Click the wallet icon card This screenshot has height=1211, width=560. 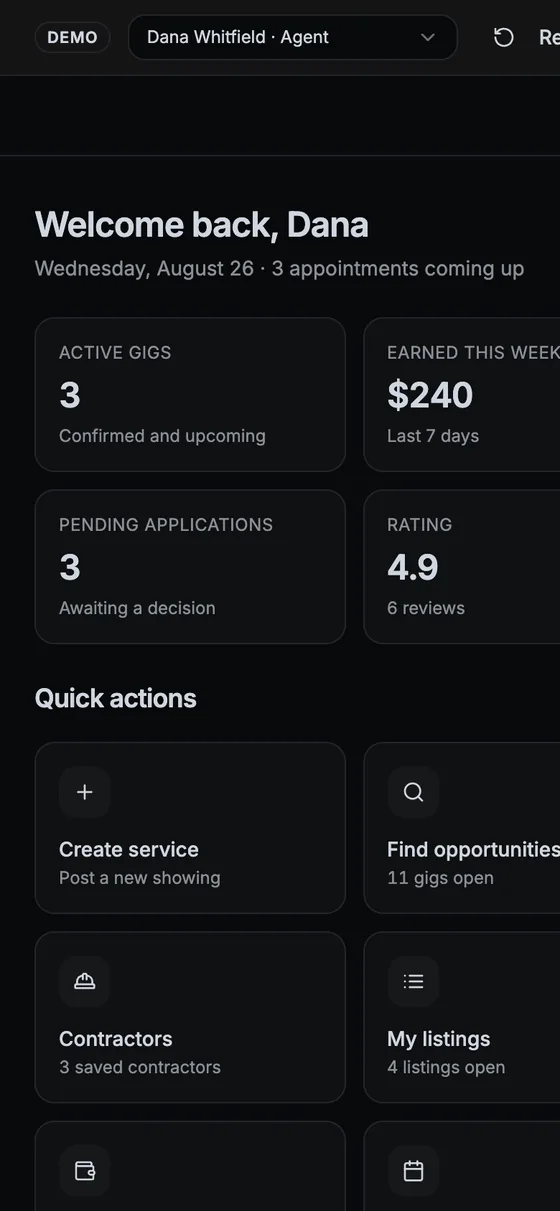[190, 1166]
